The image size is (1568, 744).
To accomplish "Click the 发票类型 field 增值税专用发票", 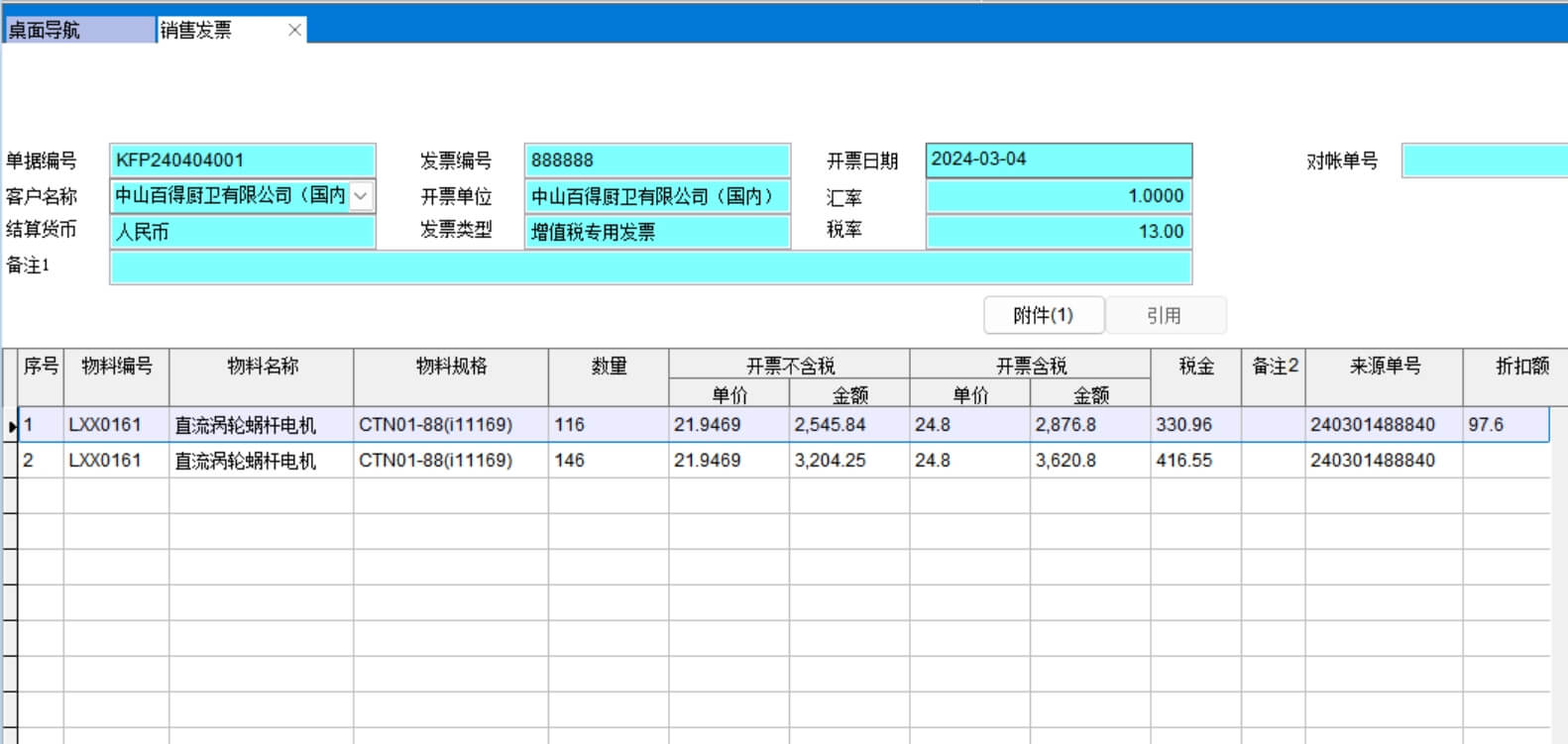I will tap(656, 232).
